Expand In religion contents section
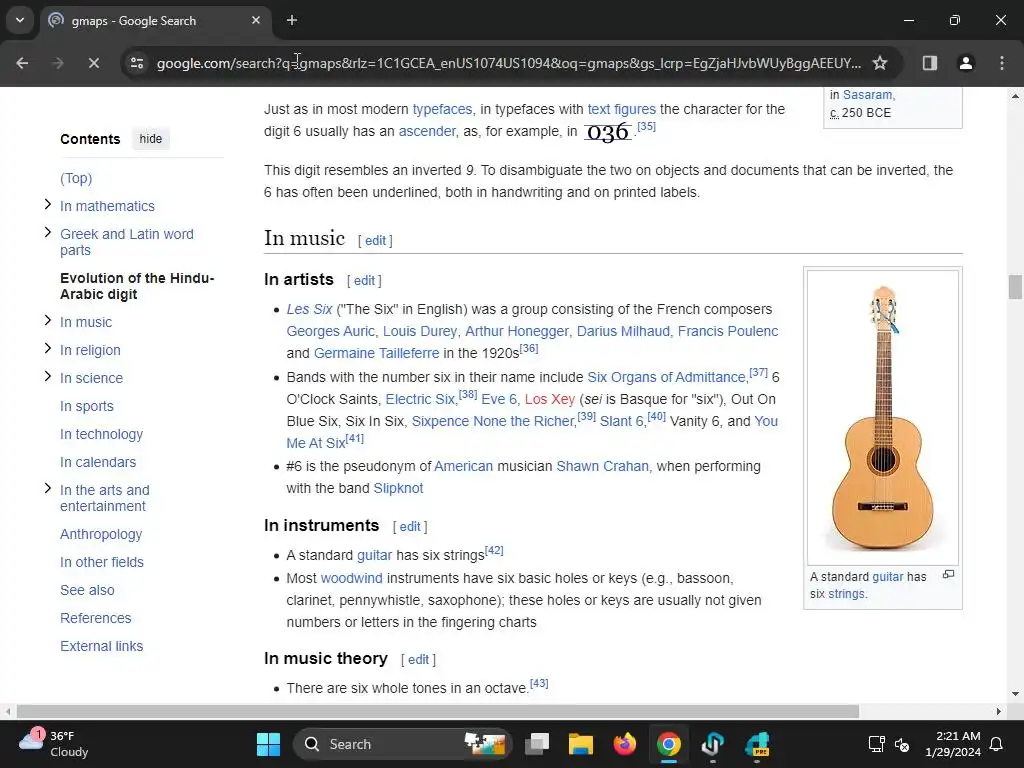Image resolution: width=1024 pixels, height=768 pixels. click(x=48, y=348)
